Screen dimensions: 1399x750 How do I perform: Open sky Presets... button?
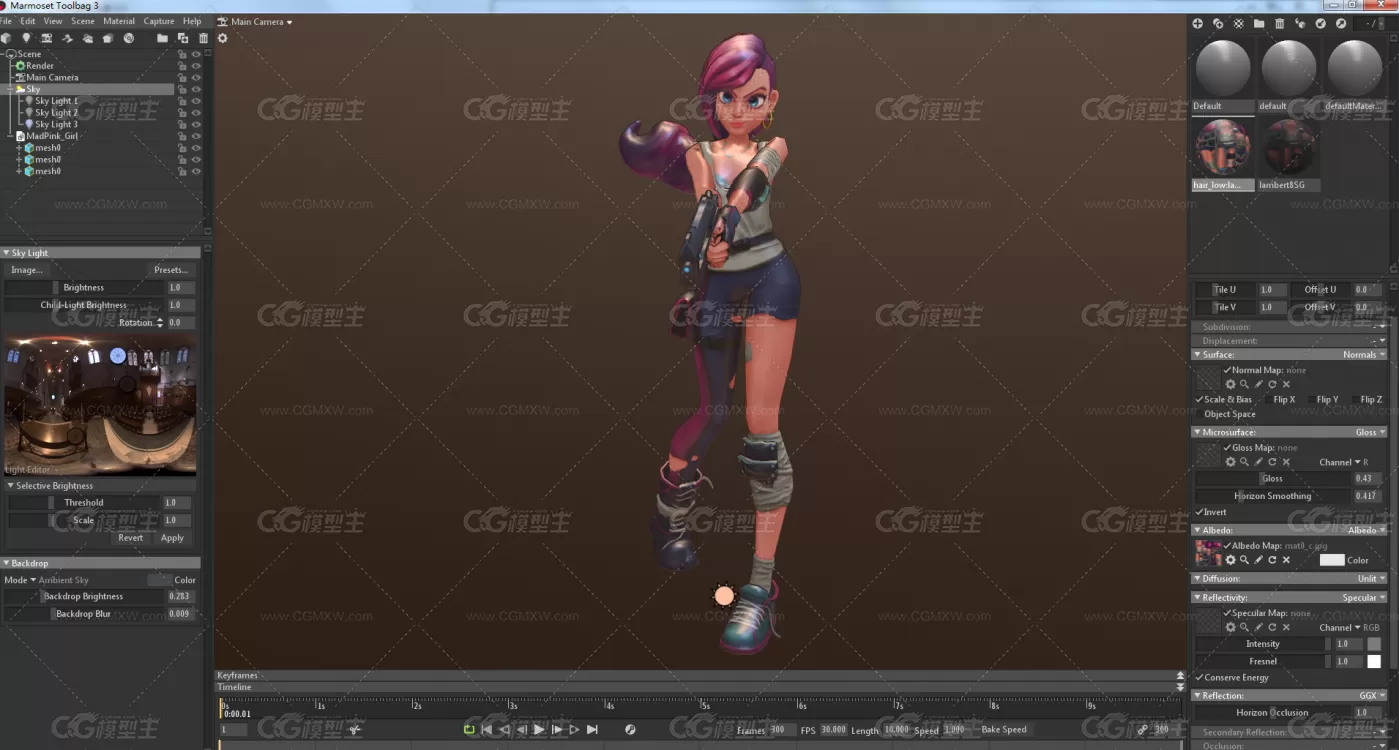coord(171,270)
